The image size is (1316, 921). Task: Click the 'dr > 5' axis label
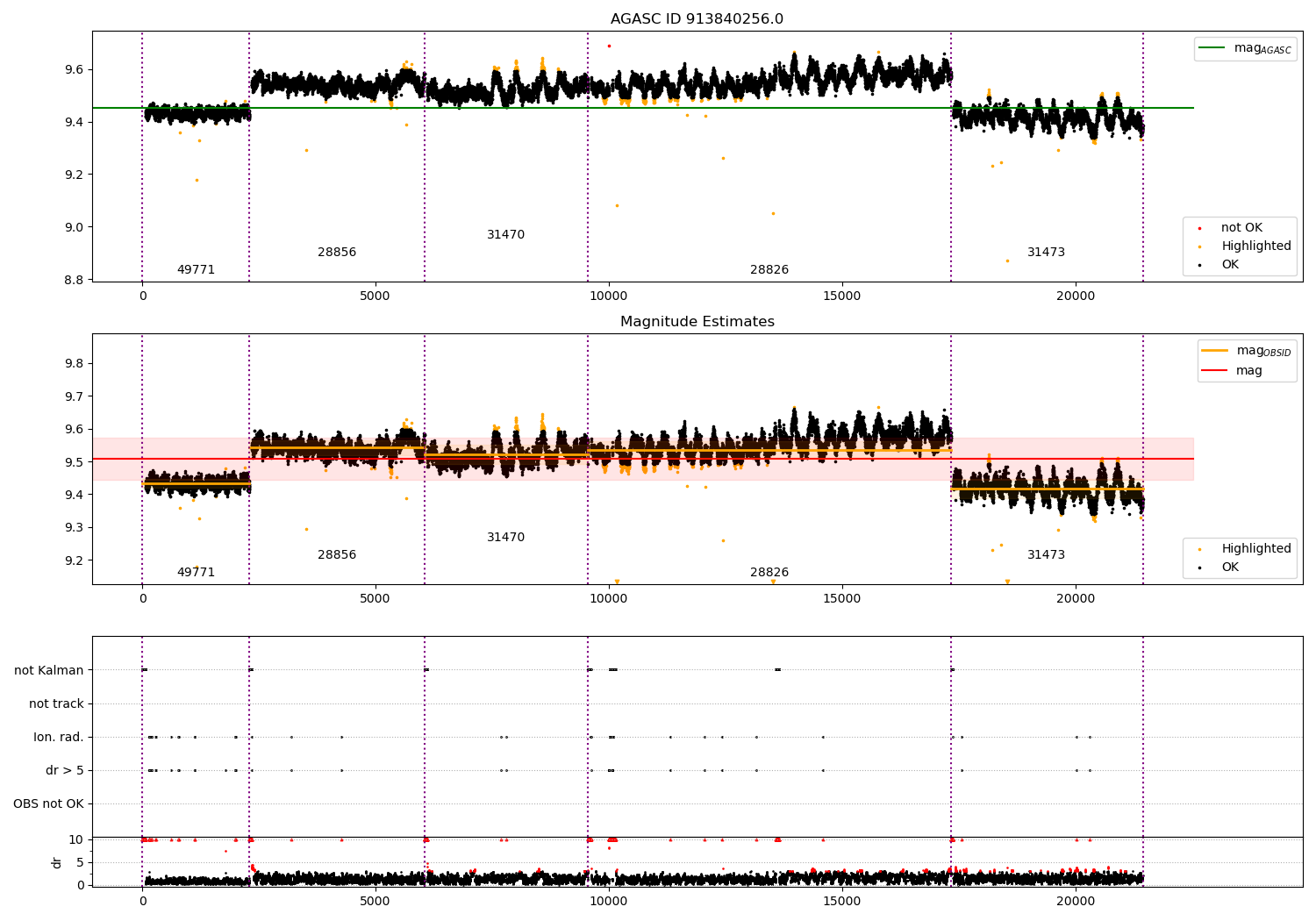(65, 771)
